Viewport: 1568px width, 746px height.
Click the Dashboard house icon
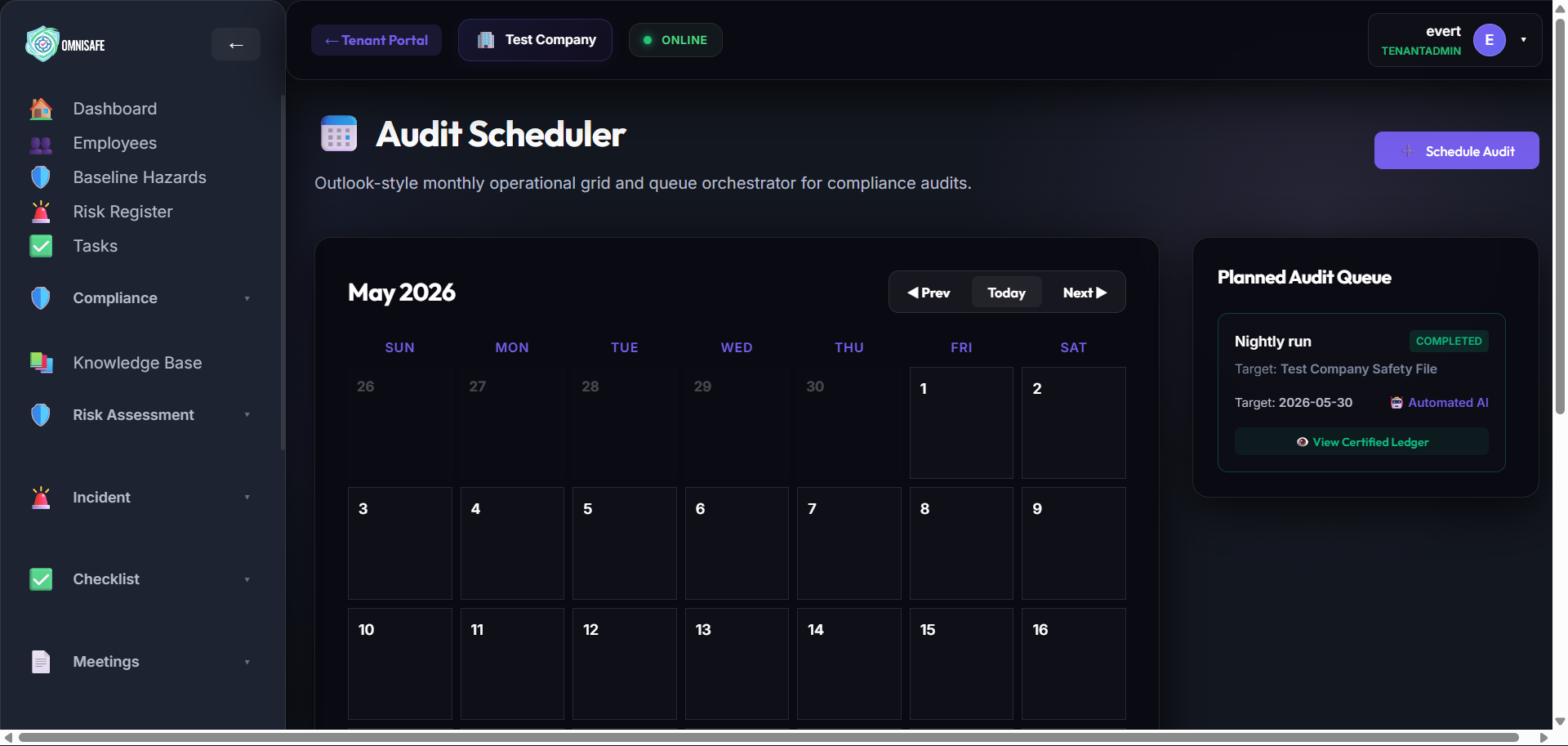pyautogui.click(x=41, y=109)
